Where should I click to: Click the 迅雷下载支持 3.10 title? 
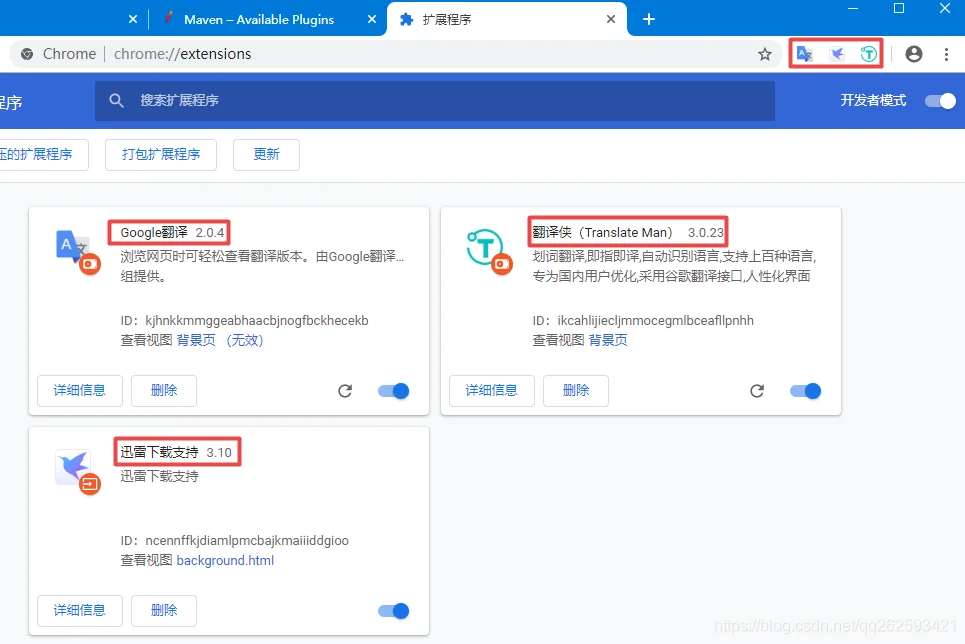click(176, 453)
